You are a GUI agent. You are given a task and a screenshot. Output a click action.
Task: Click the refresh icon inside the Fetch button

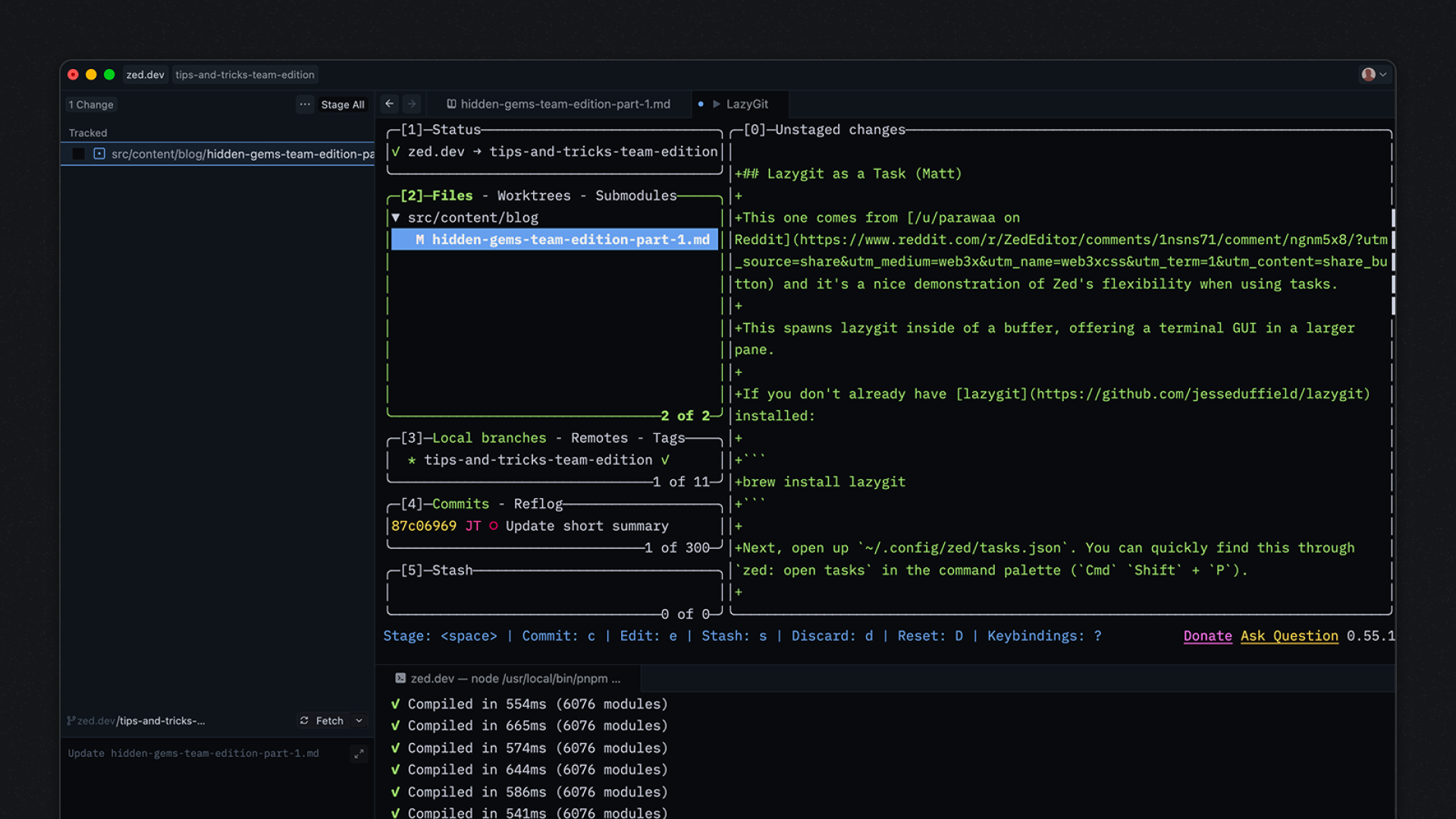303,720
